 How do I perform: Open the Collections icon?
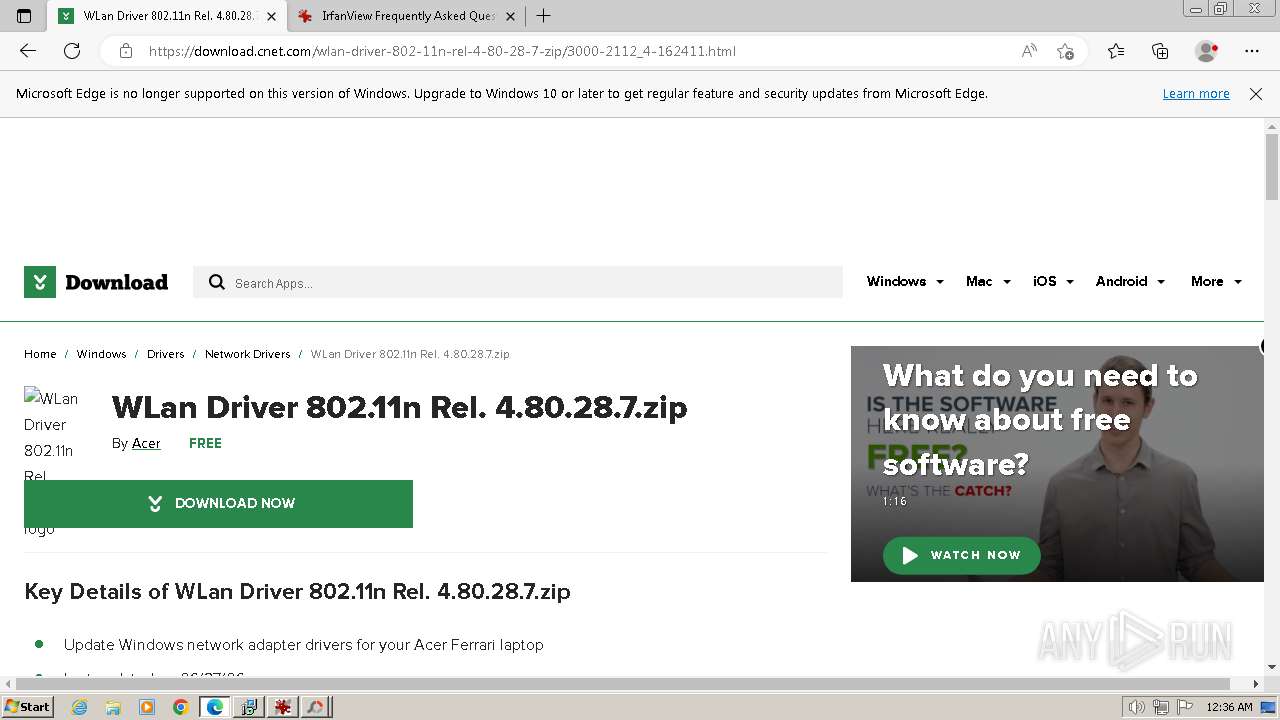tap(1160, 51)
